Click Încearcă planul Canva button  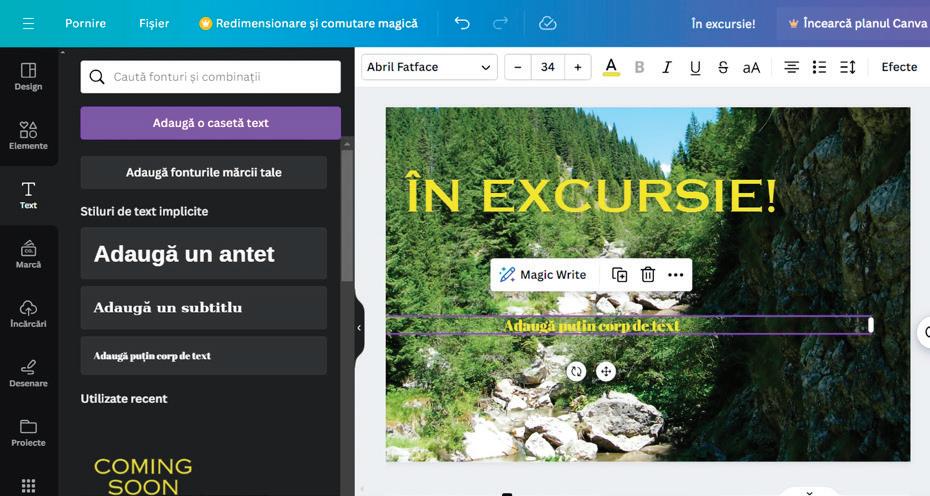856,24
